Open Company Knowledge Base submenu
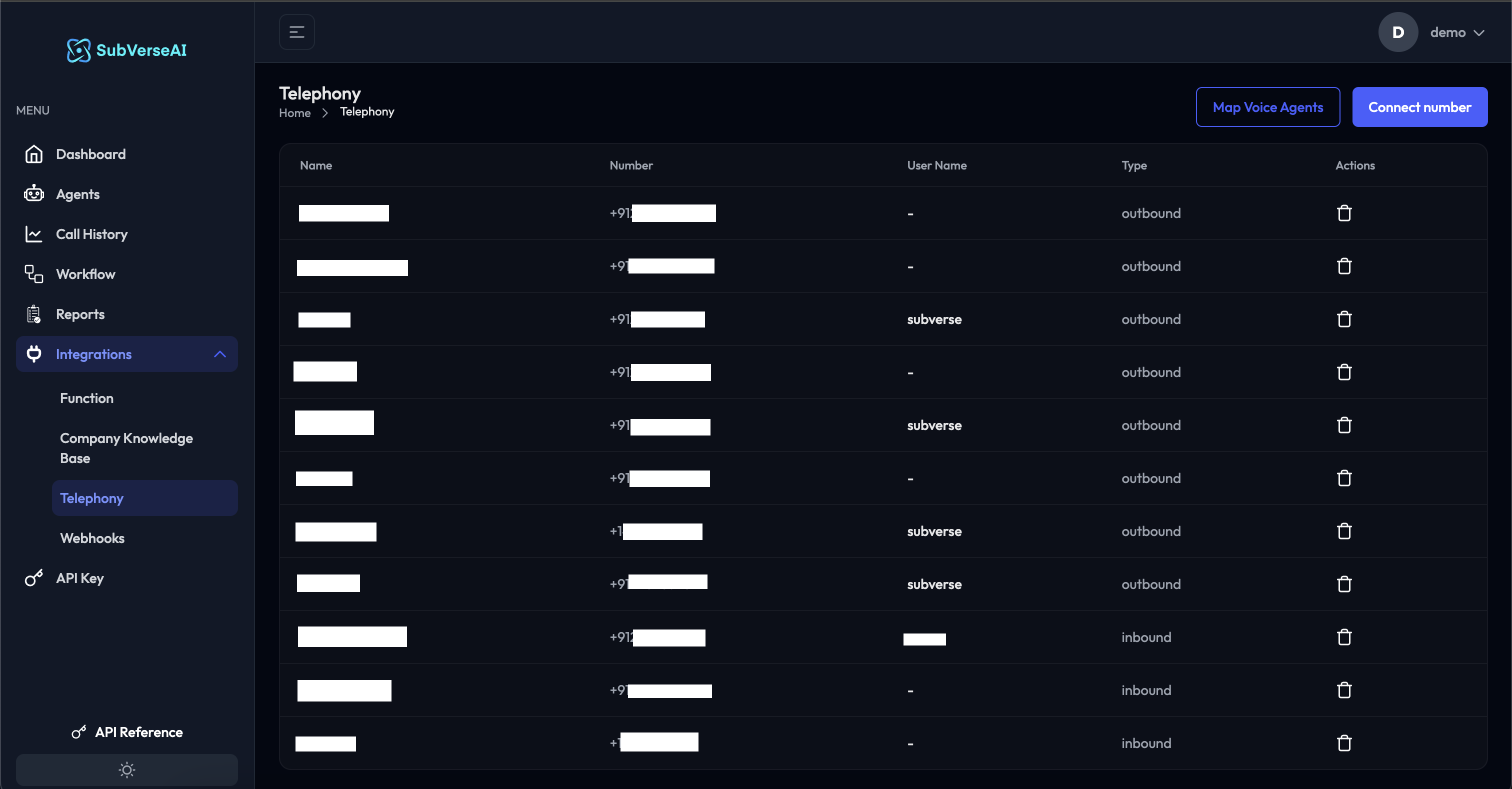The image size is (1512, 789). [126, 448]
